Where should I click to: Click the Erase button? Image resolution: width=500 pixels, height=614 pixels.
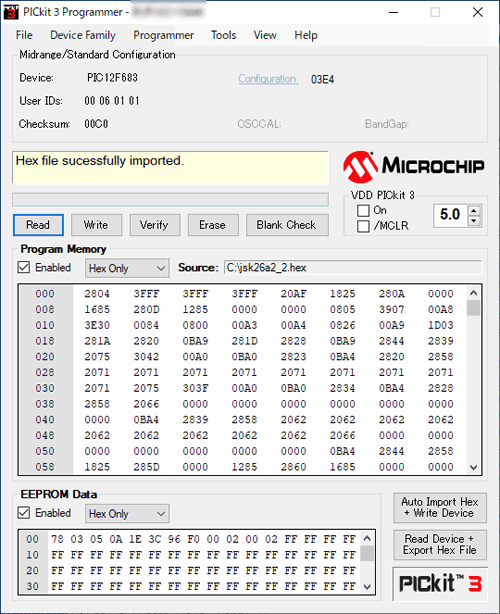[x=213, y=225]
